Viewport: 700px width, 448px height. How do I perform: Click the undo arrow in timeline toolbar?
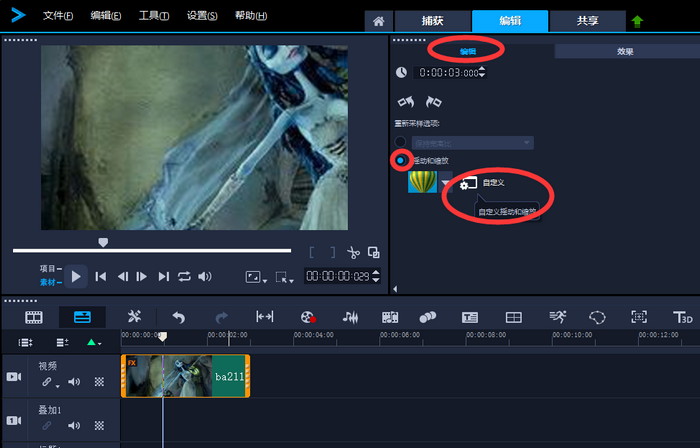179,317
